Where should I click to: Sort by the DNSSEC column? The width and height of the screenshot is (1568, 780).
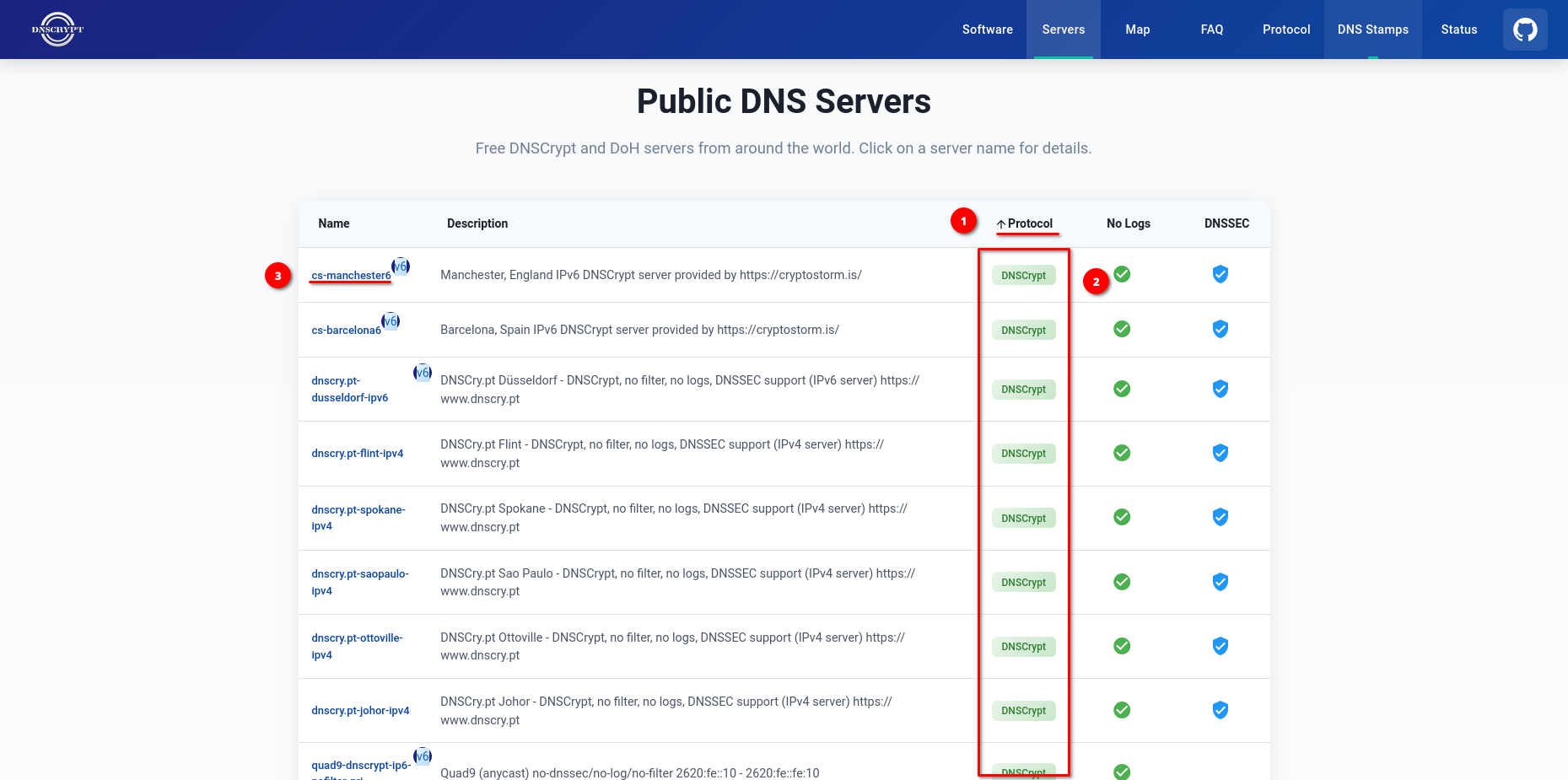(1226, 223)
